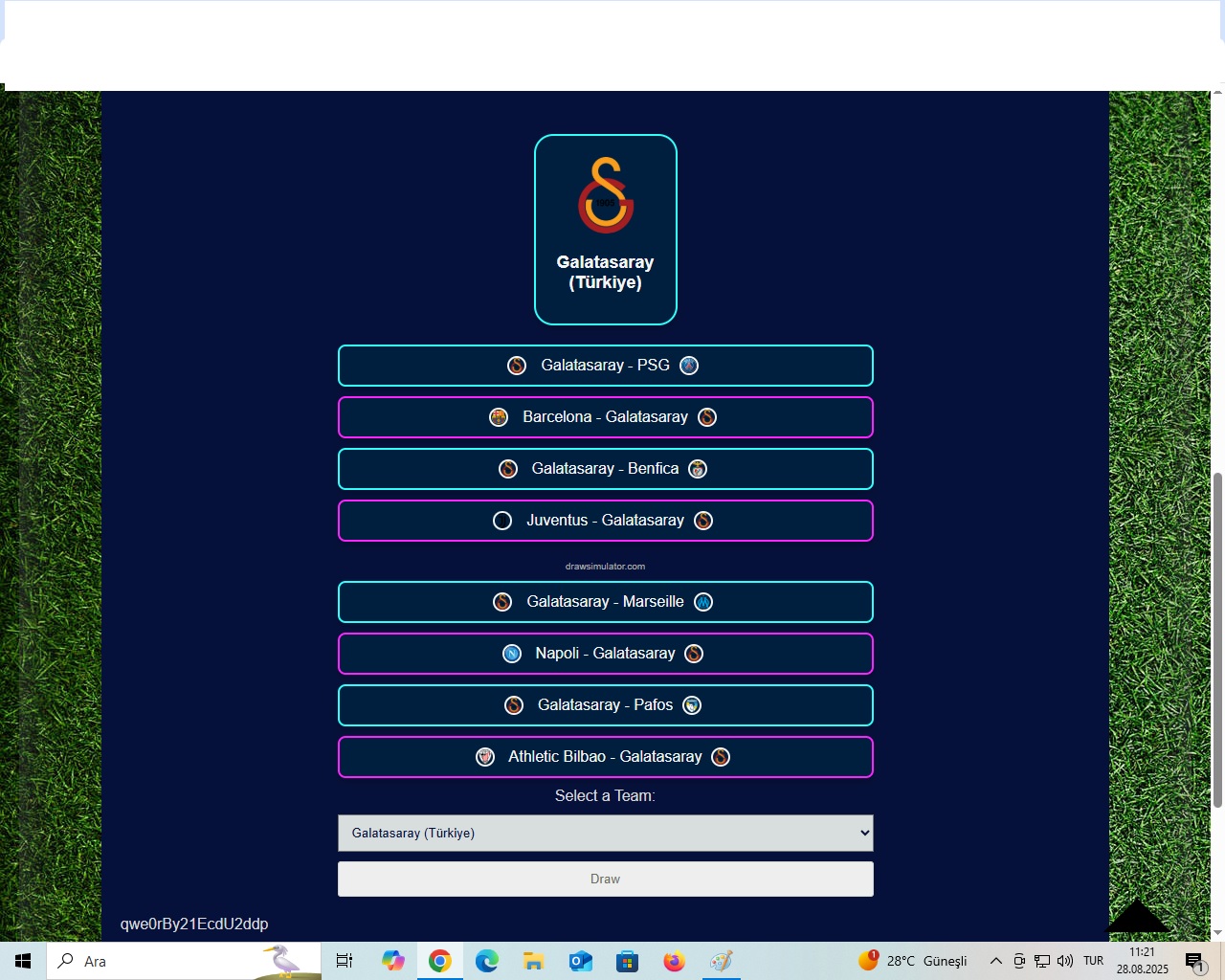Open the Select a Team dropdown
This screenshot has width=1225, height=980.
[x=605, y=833]
